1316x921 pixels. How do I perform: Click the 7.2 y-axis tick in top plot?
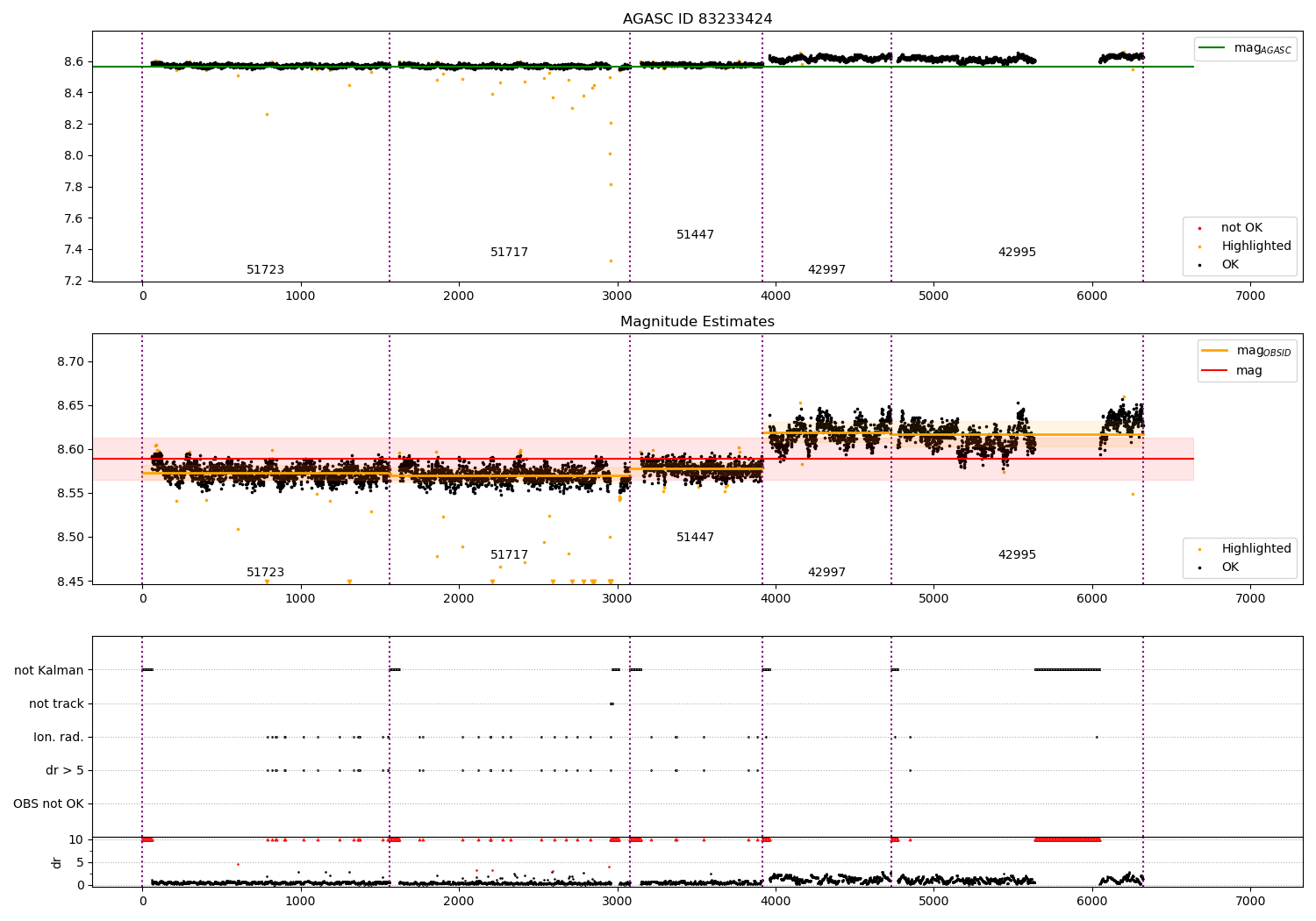coord(74,282)
